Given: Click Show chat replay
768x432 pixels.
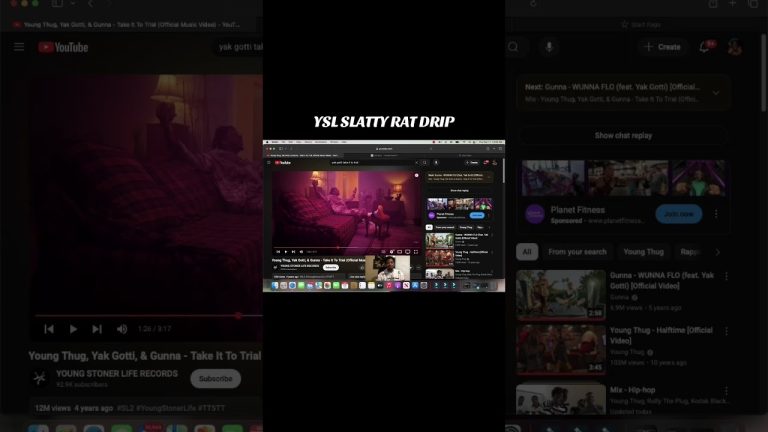Looking at the screenshot, I should click(623, 136).
